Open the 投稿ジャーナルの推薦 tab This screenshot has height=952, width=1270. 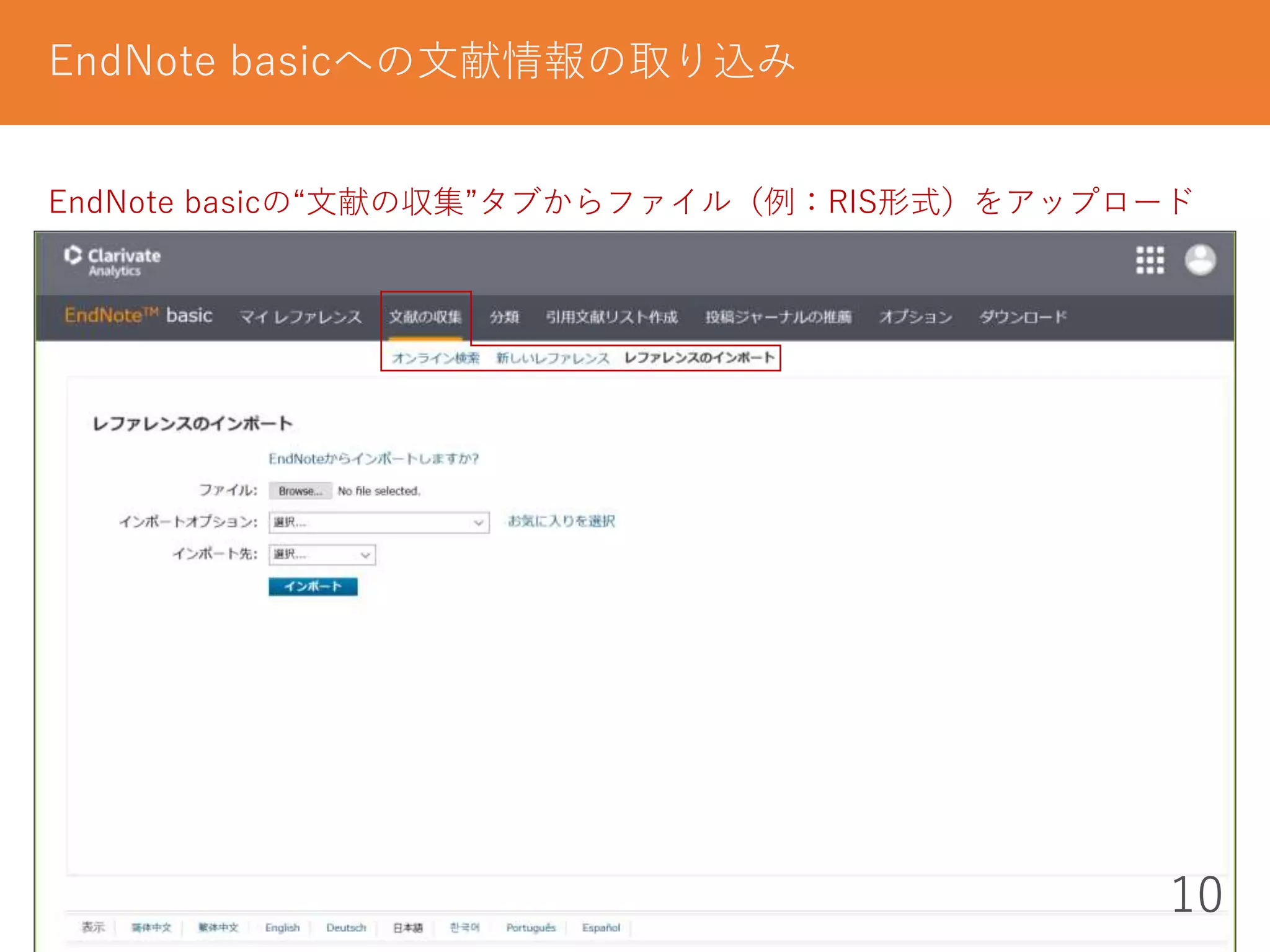tap(778, 317)
